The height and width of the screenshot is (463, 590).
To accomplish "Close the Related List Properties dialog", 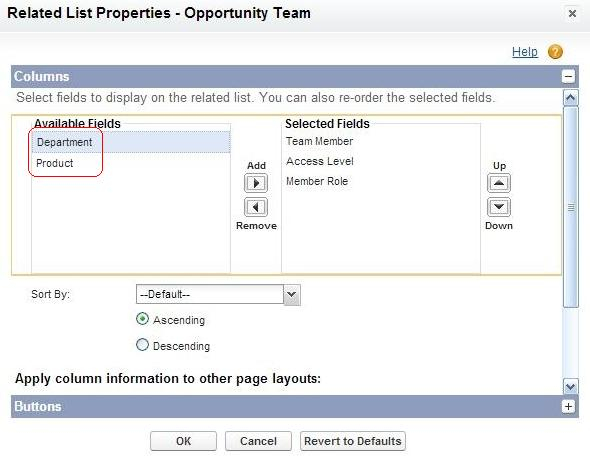I will coord(572,14).
